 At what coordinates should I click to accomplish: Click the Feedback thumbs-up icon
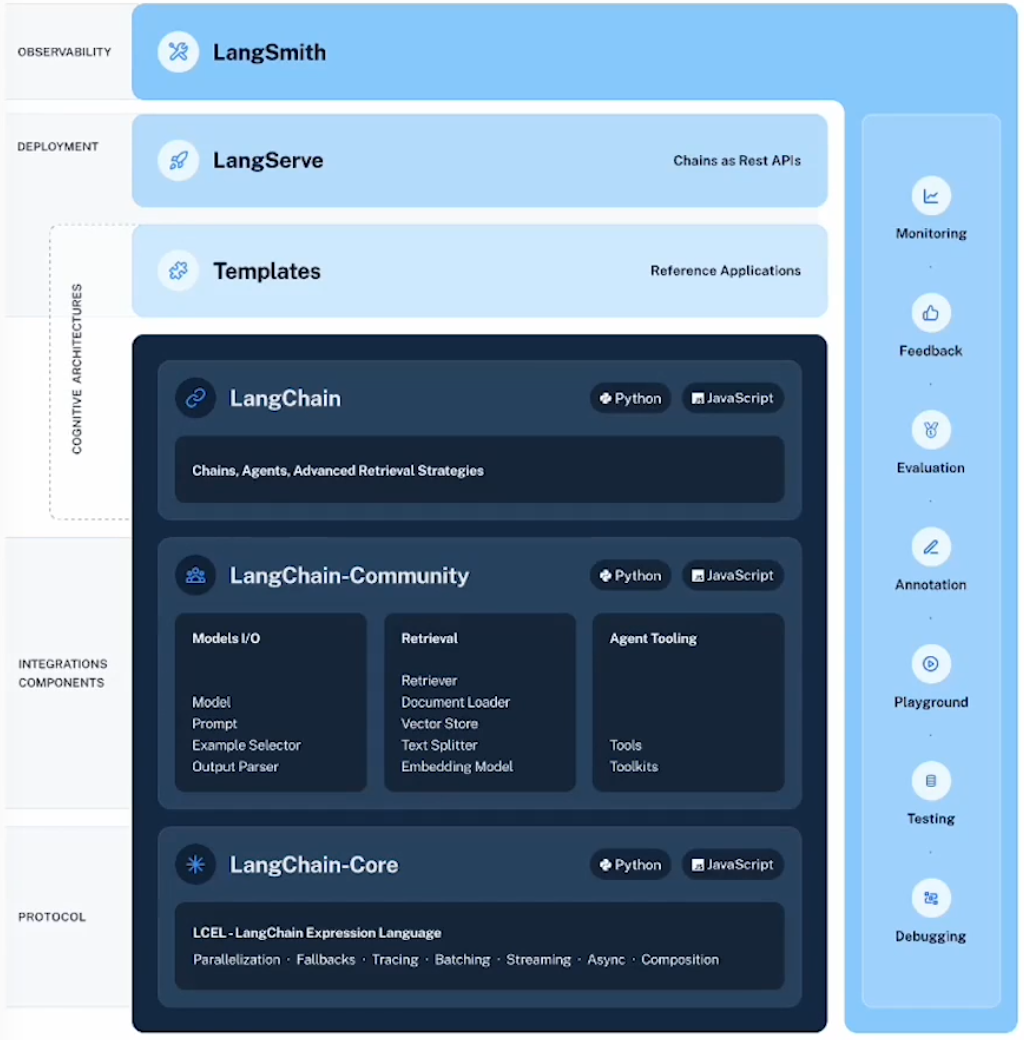point(930,313)
